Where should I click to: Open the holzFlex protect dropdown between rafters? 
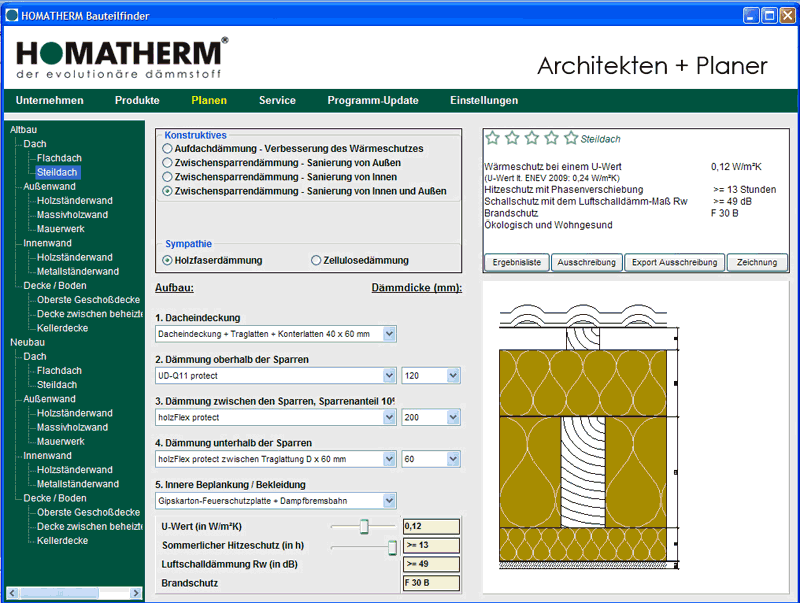pyautogui.click(x=389, y=418)
